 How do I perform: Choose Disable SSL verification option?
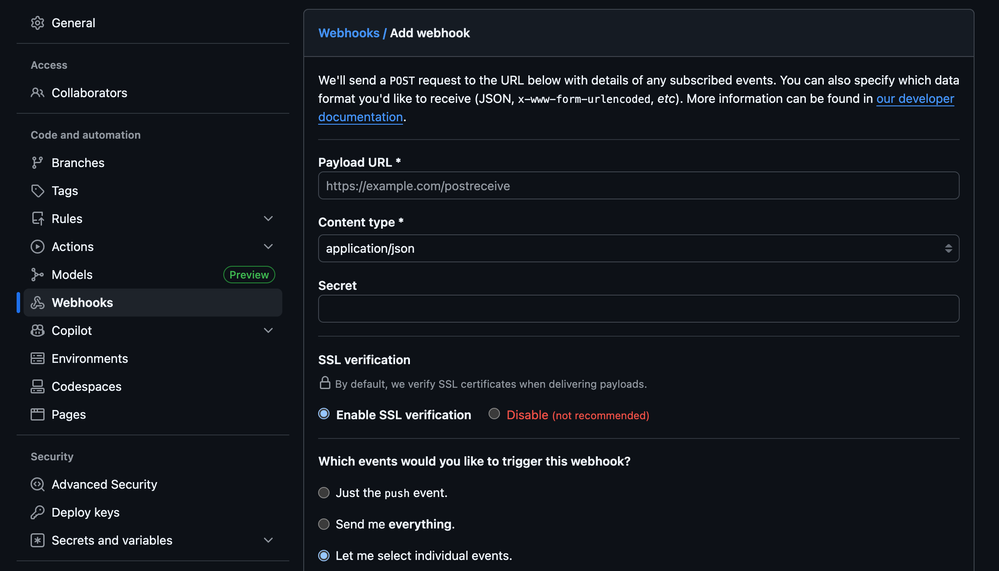pos(494,414)
